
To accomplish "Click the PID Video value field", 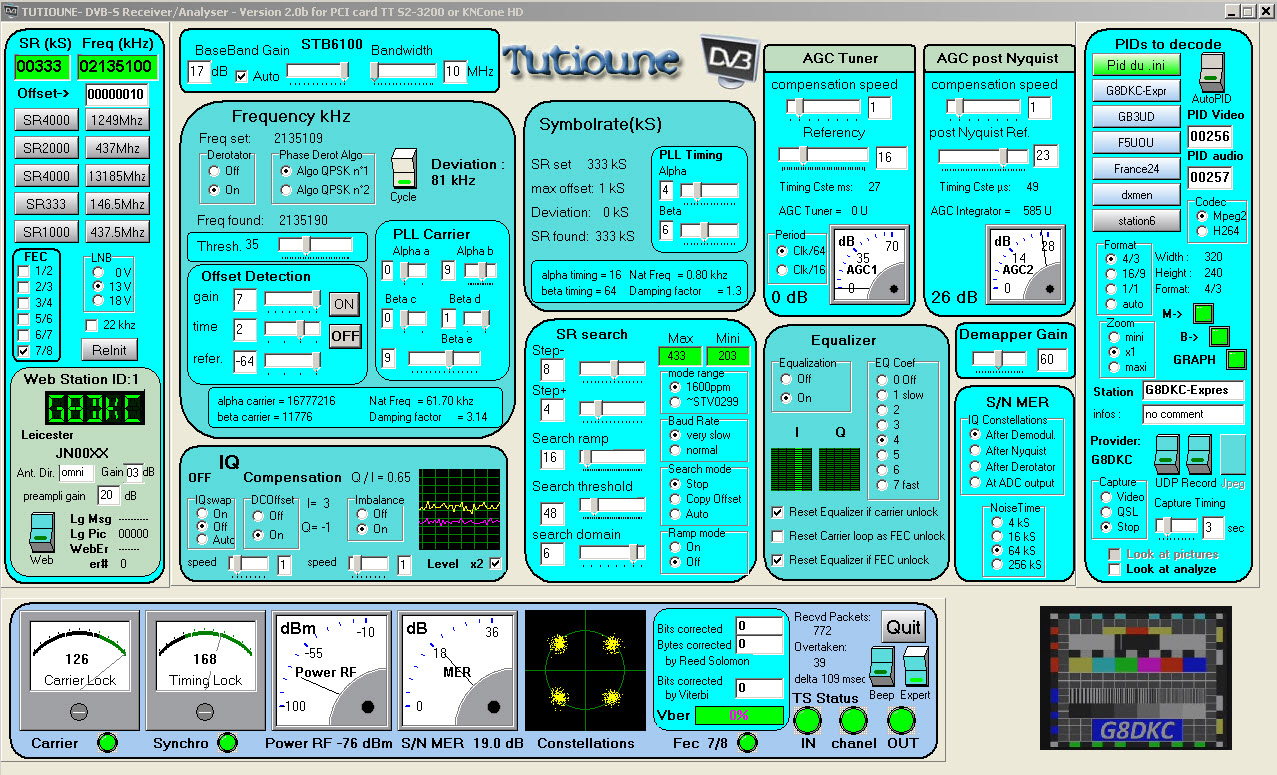I will tap(1208, 136).
